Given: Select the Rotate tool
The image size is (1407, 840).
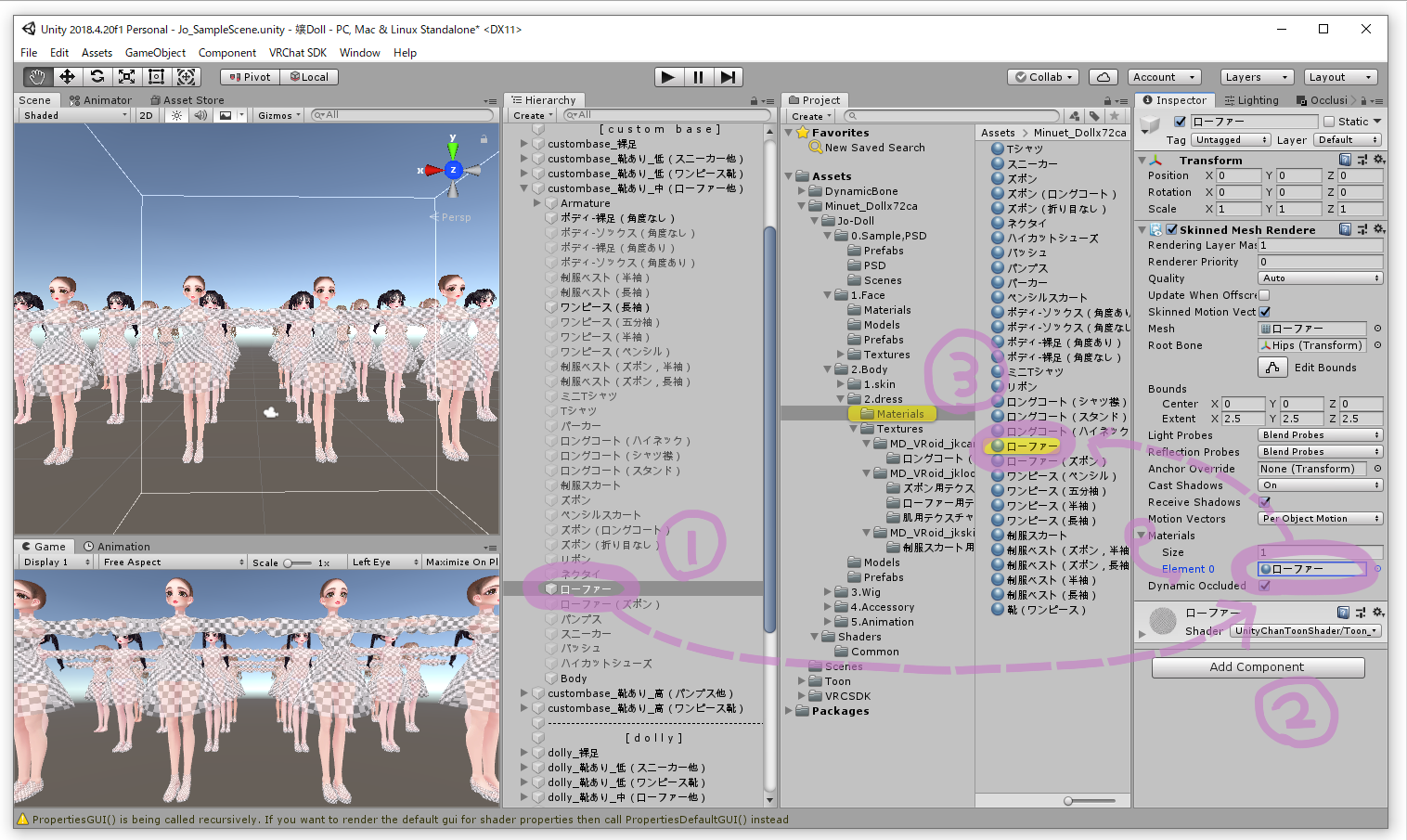Looking at the screenshot, I should (97, 77).
